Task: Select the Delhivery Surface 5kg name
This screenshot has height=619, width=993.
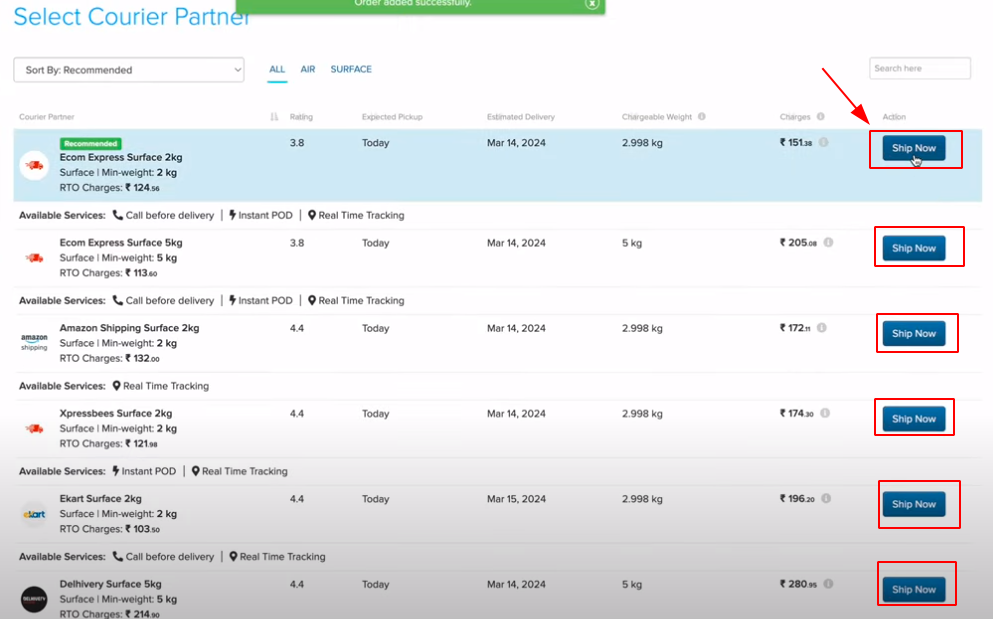Action: [111, 584]
